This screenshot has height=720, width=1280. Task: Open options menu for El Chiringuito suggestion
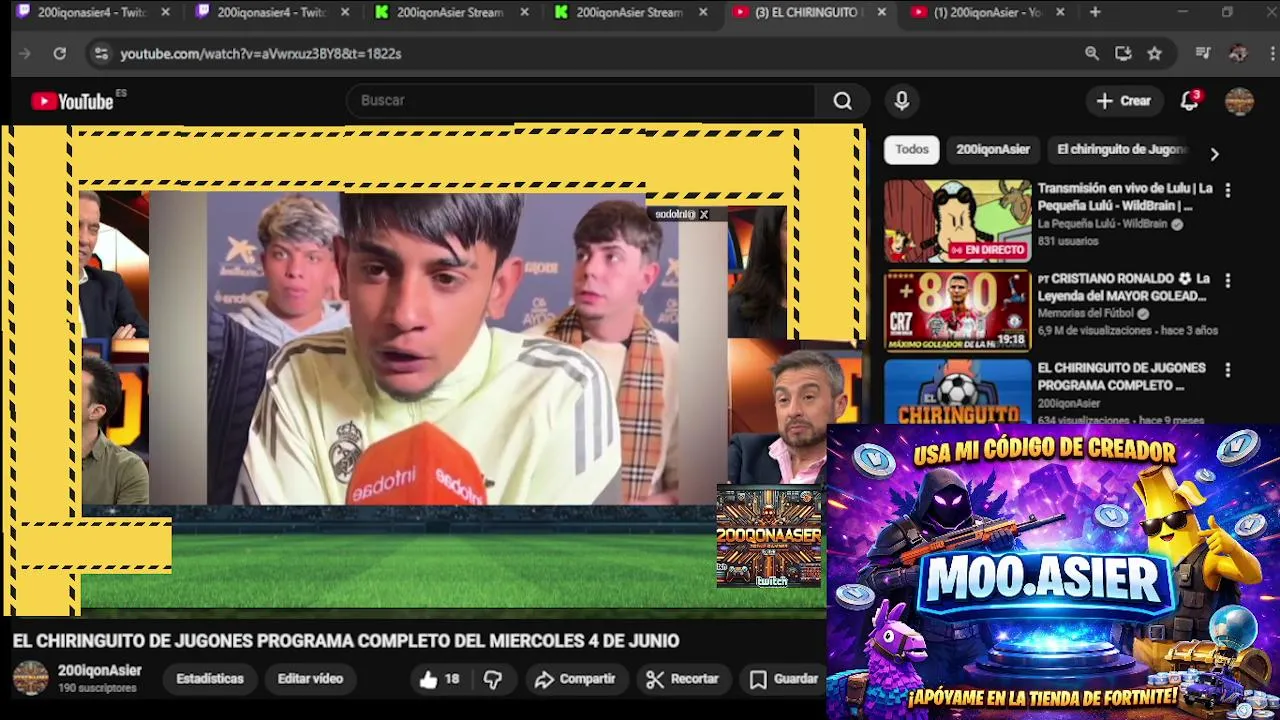pyautogui.click(x=1228, y=370)
